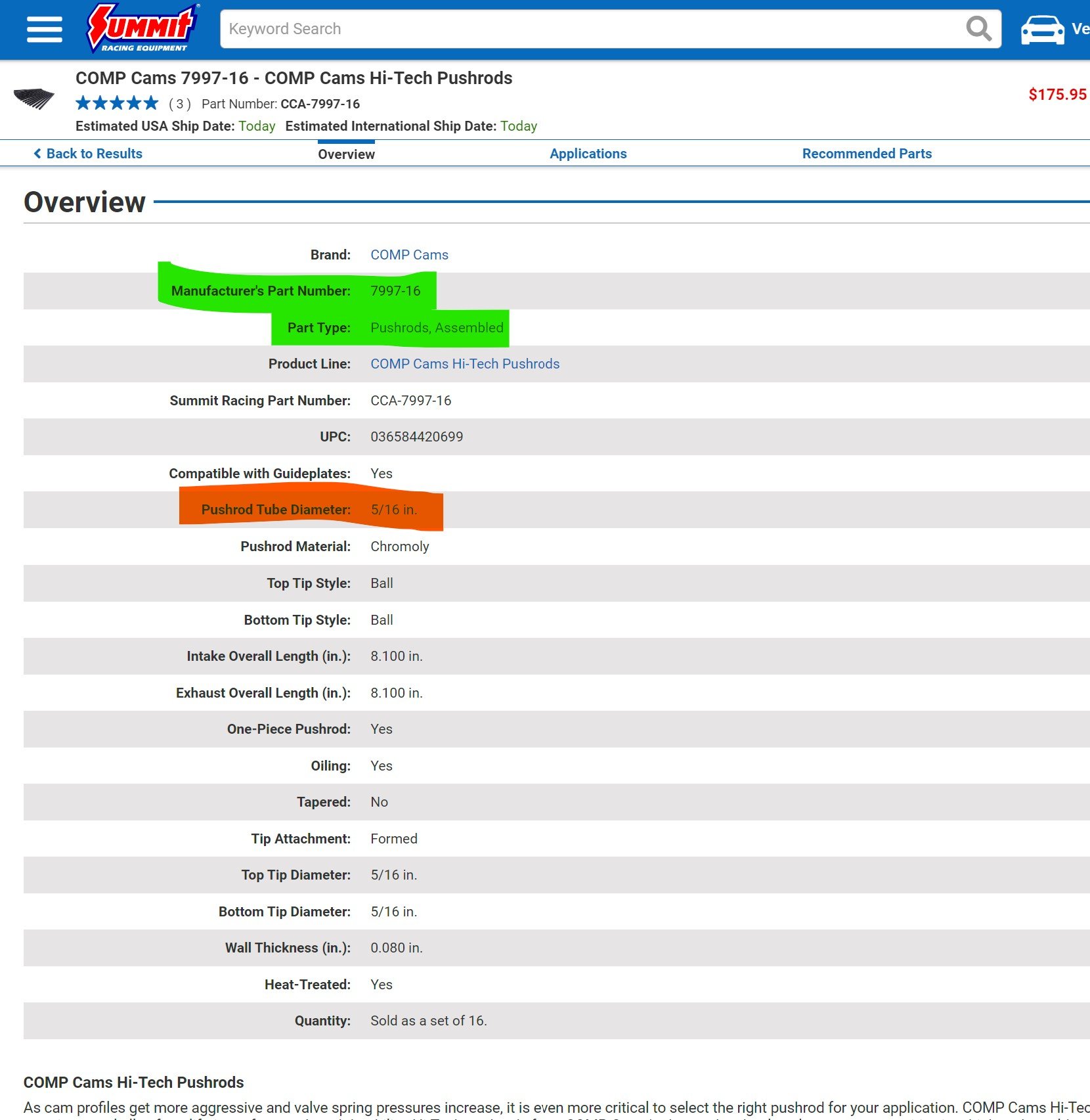Click the Manufacturer's Part Number label

[261, 291]
